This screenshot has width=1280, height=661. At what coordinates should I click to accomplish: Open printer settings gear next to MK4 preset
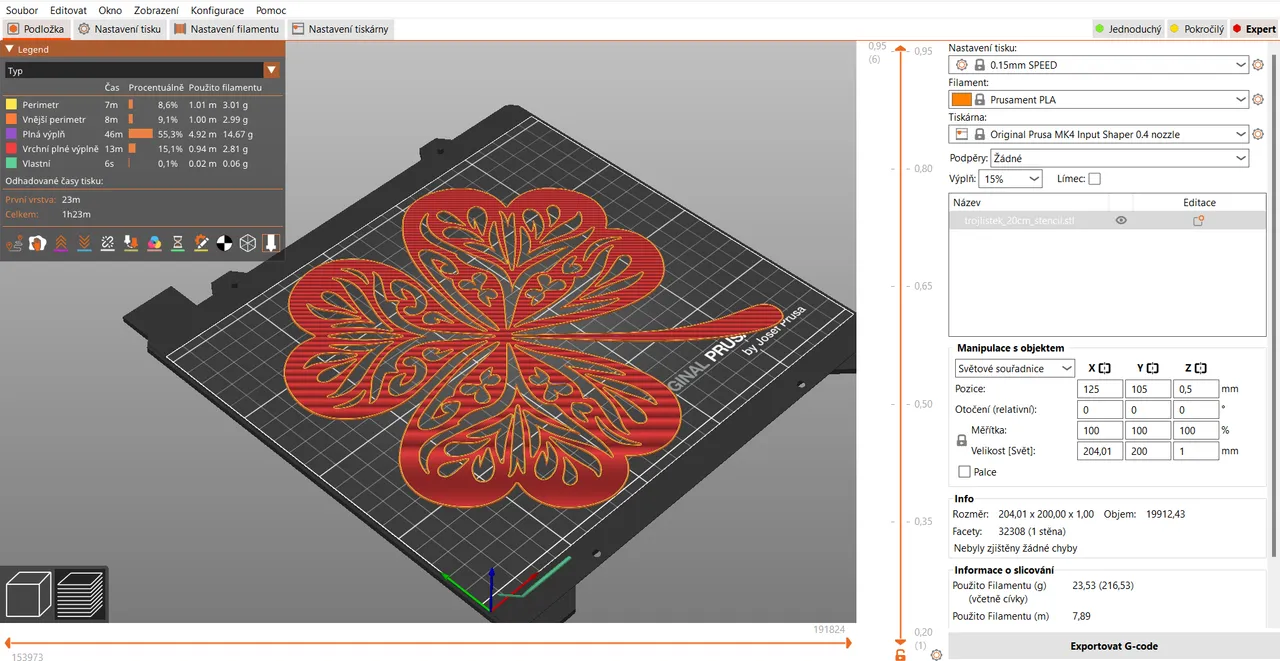click(x=1258, y=134)
